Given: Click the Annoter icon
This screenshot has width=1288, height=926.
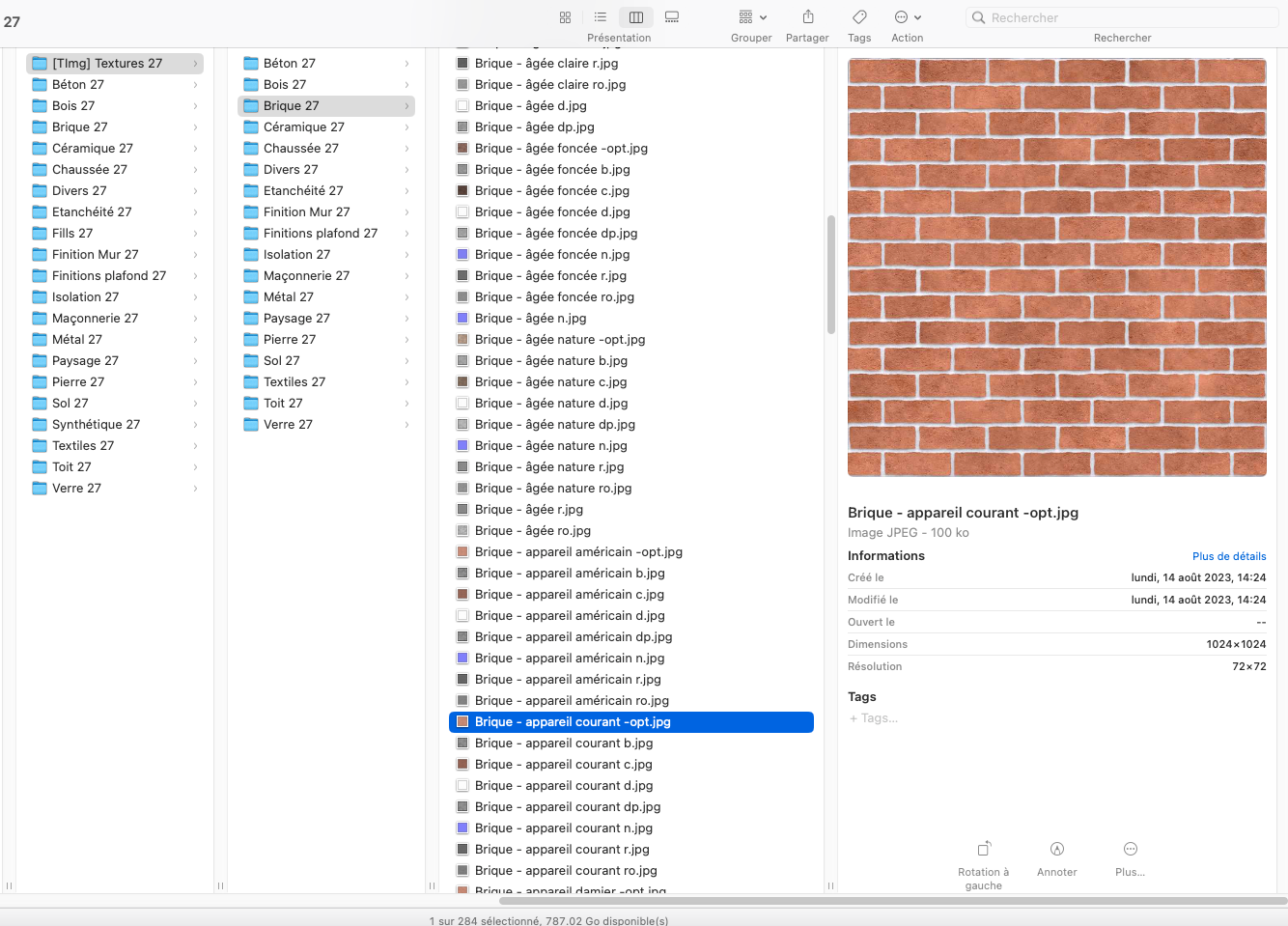Looking at the screenshot, I should coord(1057,850).
